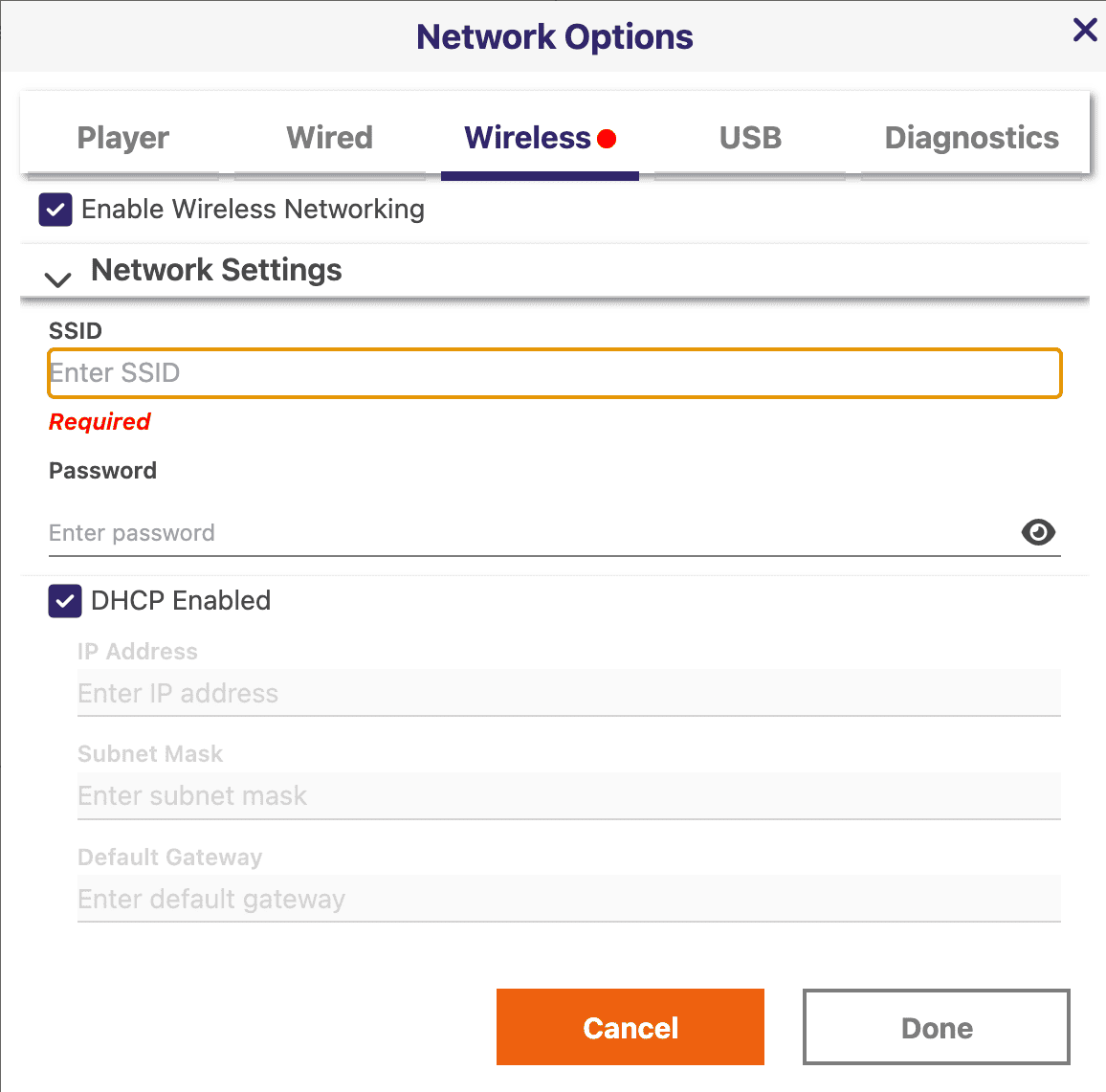Image resolution: width=1106 pixels, height=1092 pixels.
Task: Show password with the eye icon
Action: pos(1037,532)
